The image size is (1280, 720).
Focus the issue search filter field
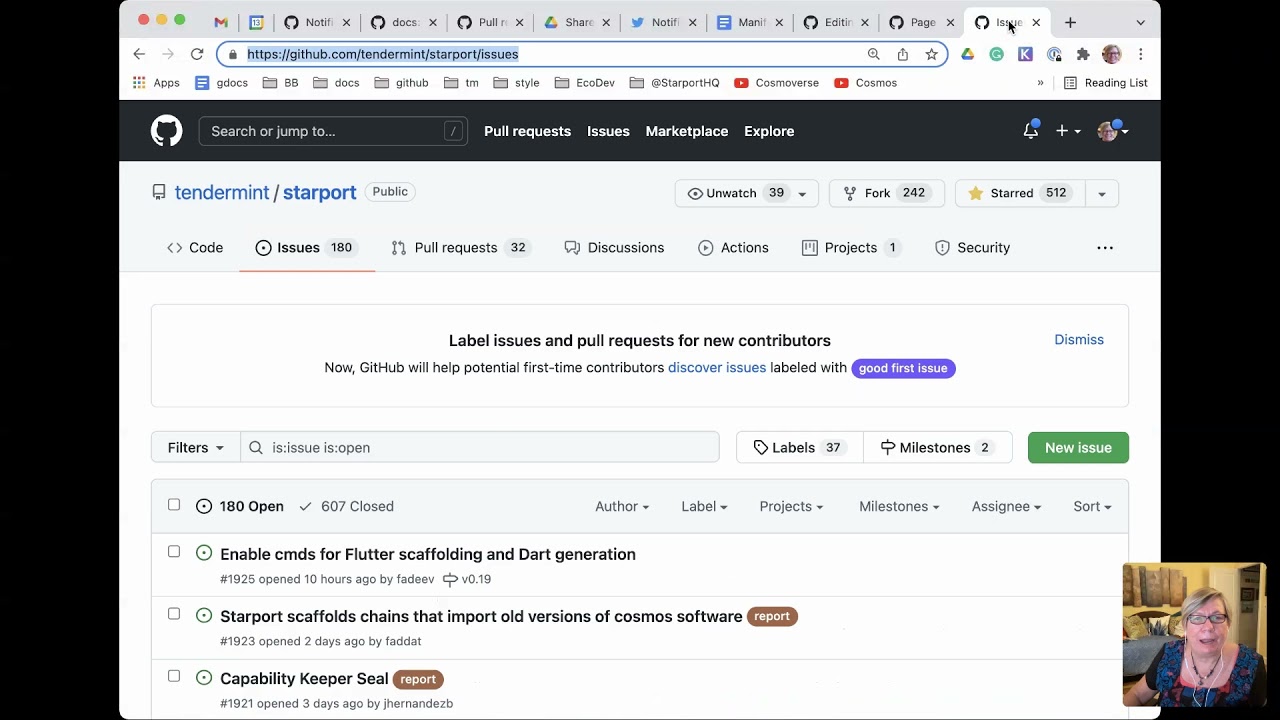tap(480, 447)
